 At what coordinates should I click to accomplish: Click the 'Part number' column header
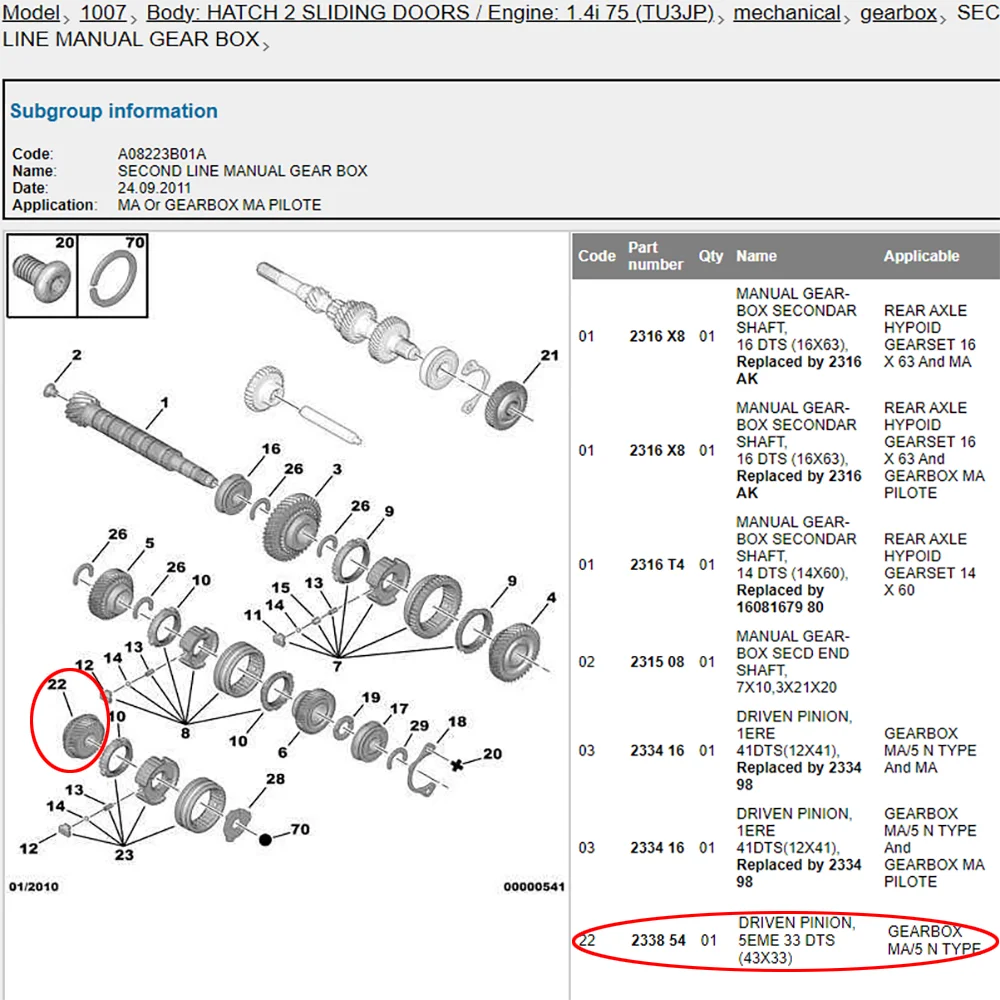tap(655, 256)
